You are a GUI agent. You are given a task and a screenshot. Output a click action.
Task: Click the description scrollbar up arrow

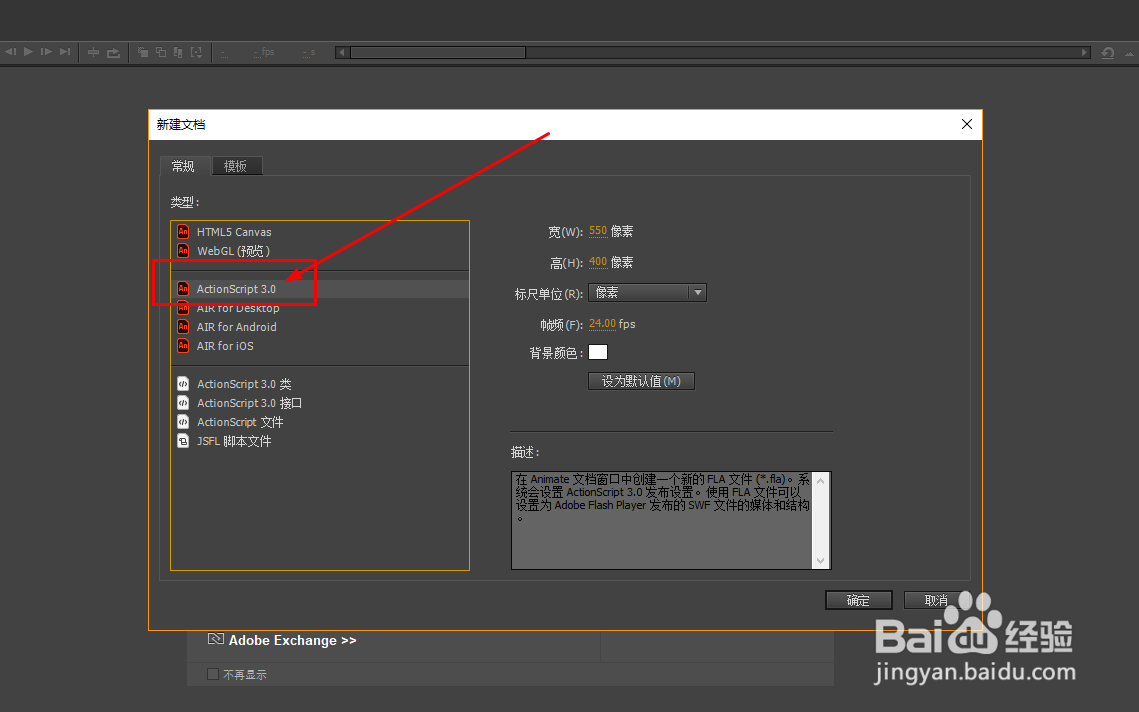point(821,481)
